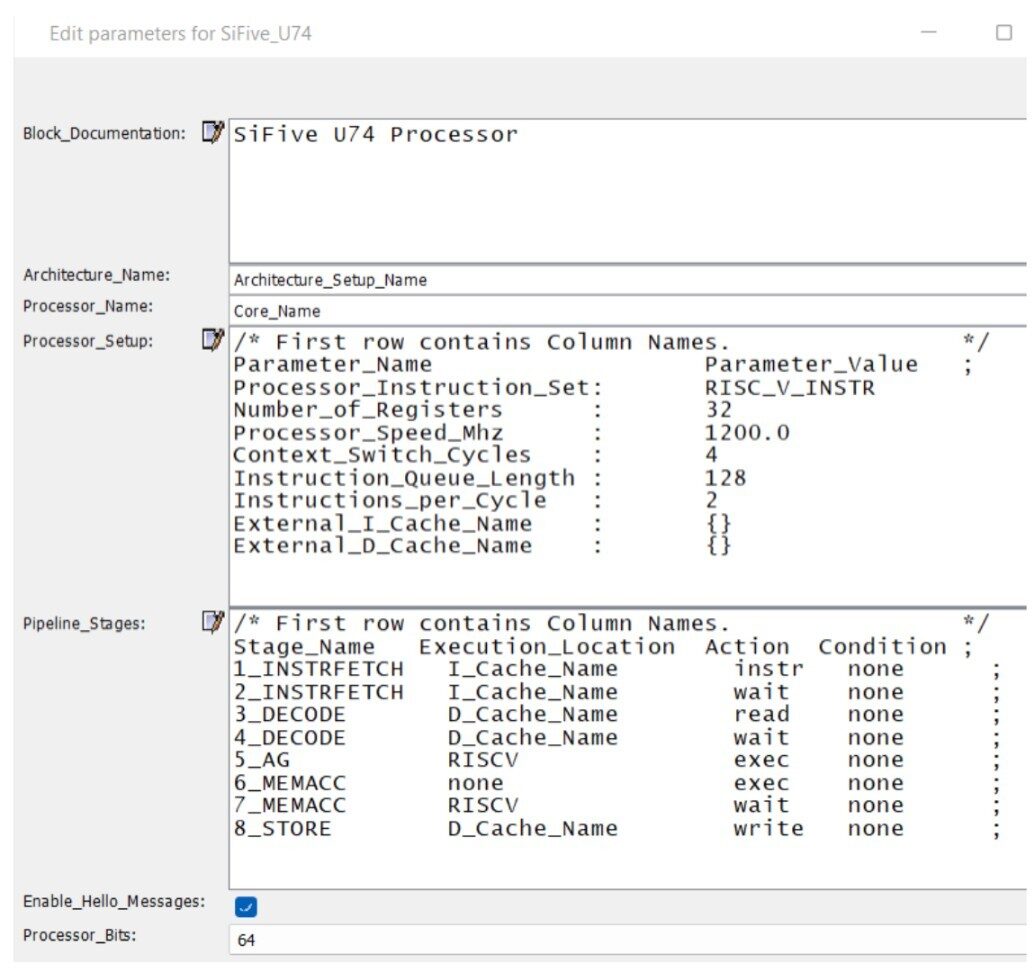Place cursor on Processor_Speed_Mhz value 1200.0
1036x972 pixels.
coord(747,433)
